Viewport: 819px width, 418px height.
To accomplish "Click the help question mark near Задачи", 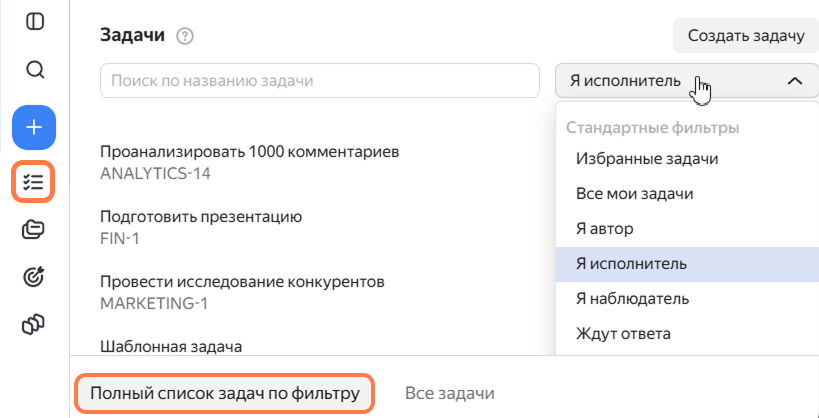I will coord(185,37).
